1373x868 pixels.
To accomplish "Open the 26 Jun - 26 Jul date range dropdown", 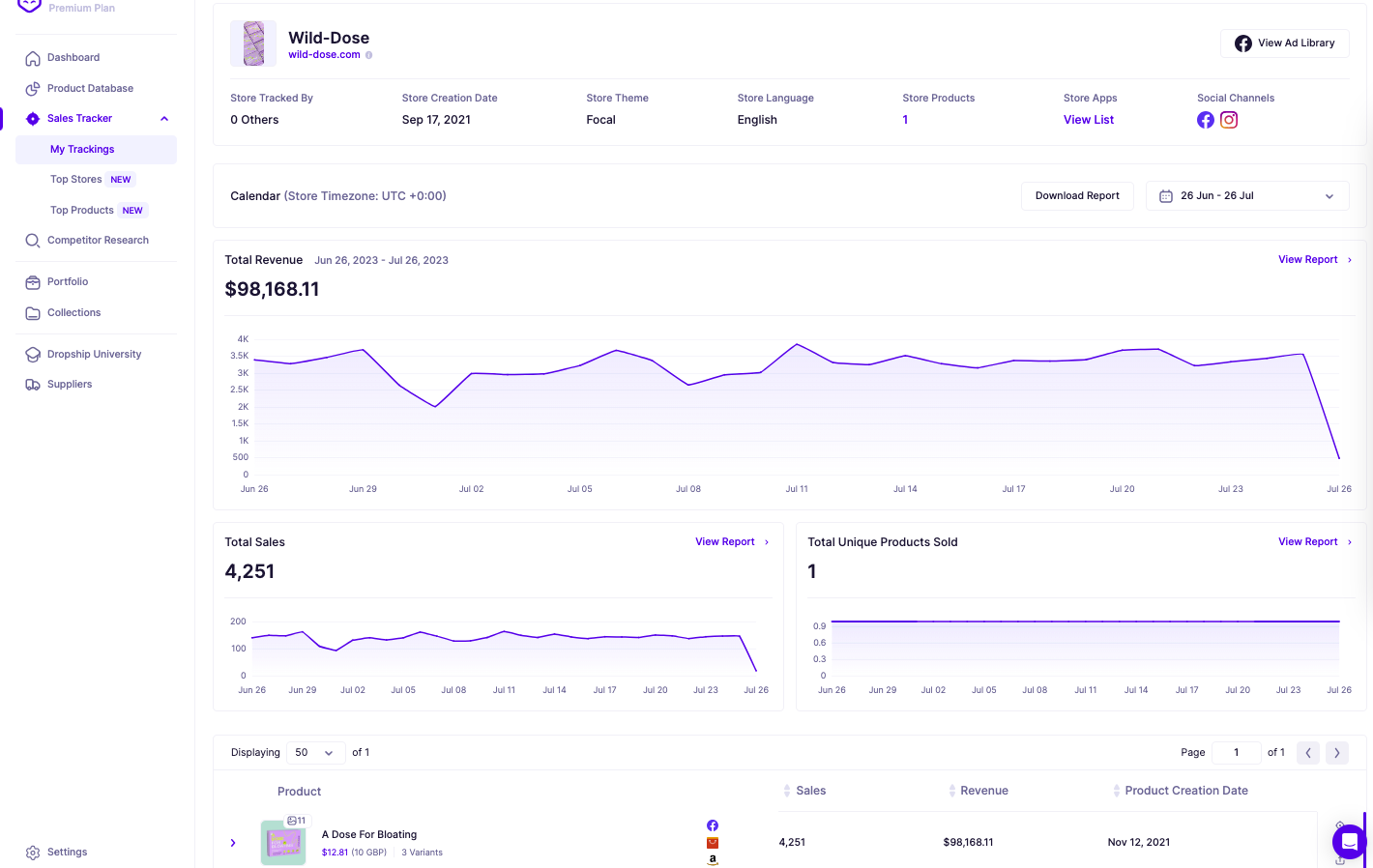I will tap(1247, 195).
